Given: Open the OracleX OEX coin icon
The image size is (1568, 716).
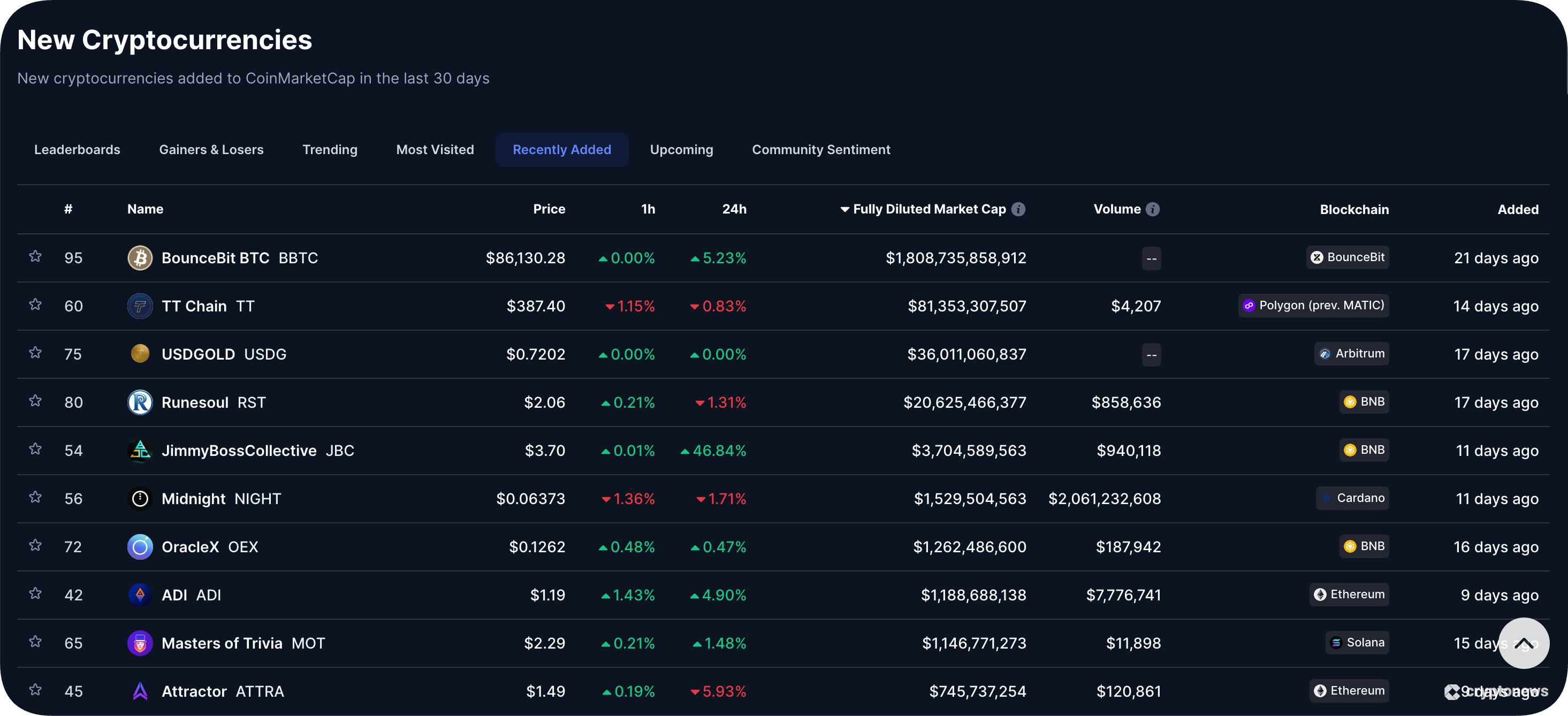Looking at the screenshot, I should [x=140, y=547].
